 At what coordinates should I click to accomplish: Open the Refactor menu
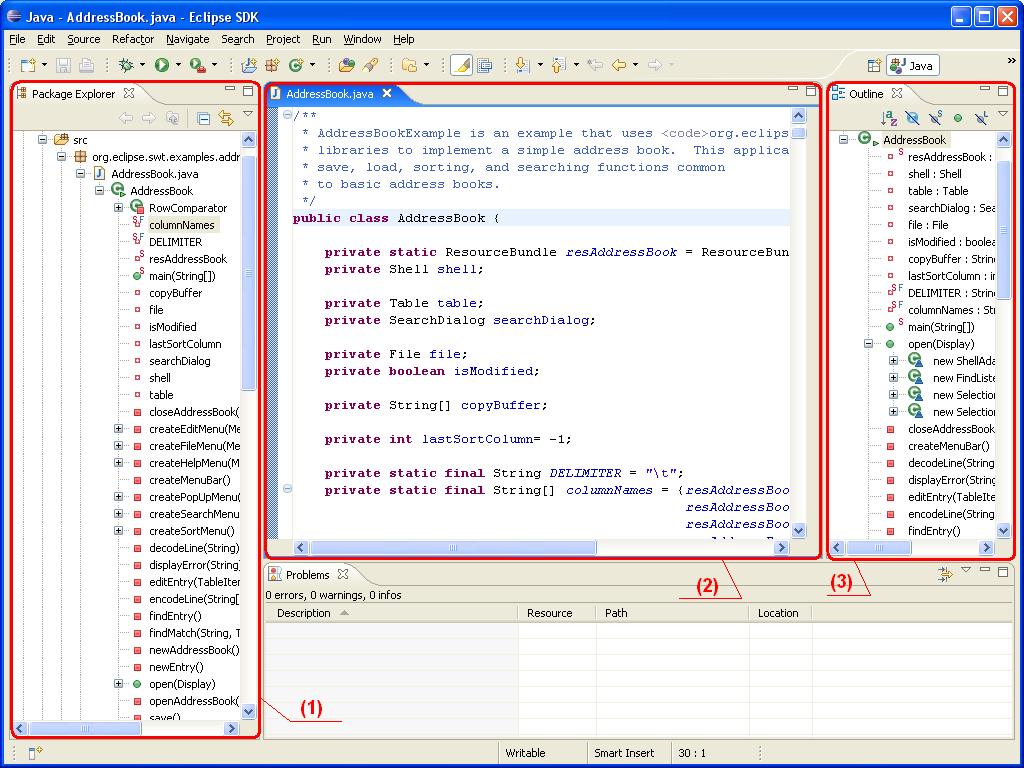(x=133, y=39)
